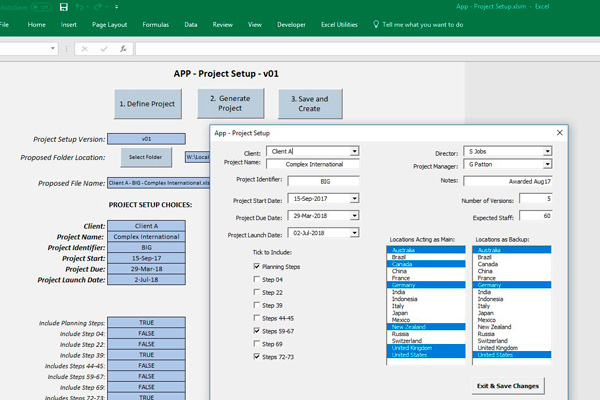Screen dimensions: 600x400
Task: Click the Project Identifier field with BIG
Action: coord(324,181)
